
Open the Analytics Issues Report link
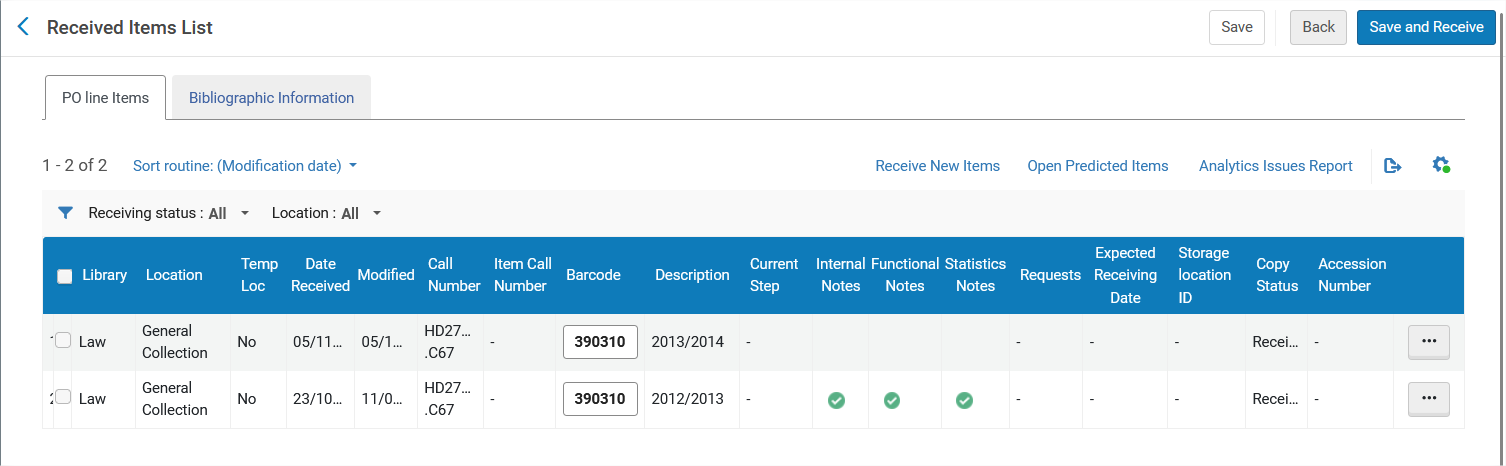[x=1276, y=166]
